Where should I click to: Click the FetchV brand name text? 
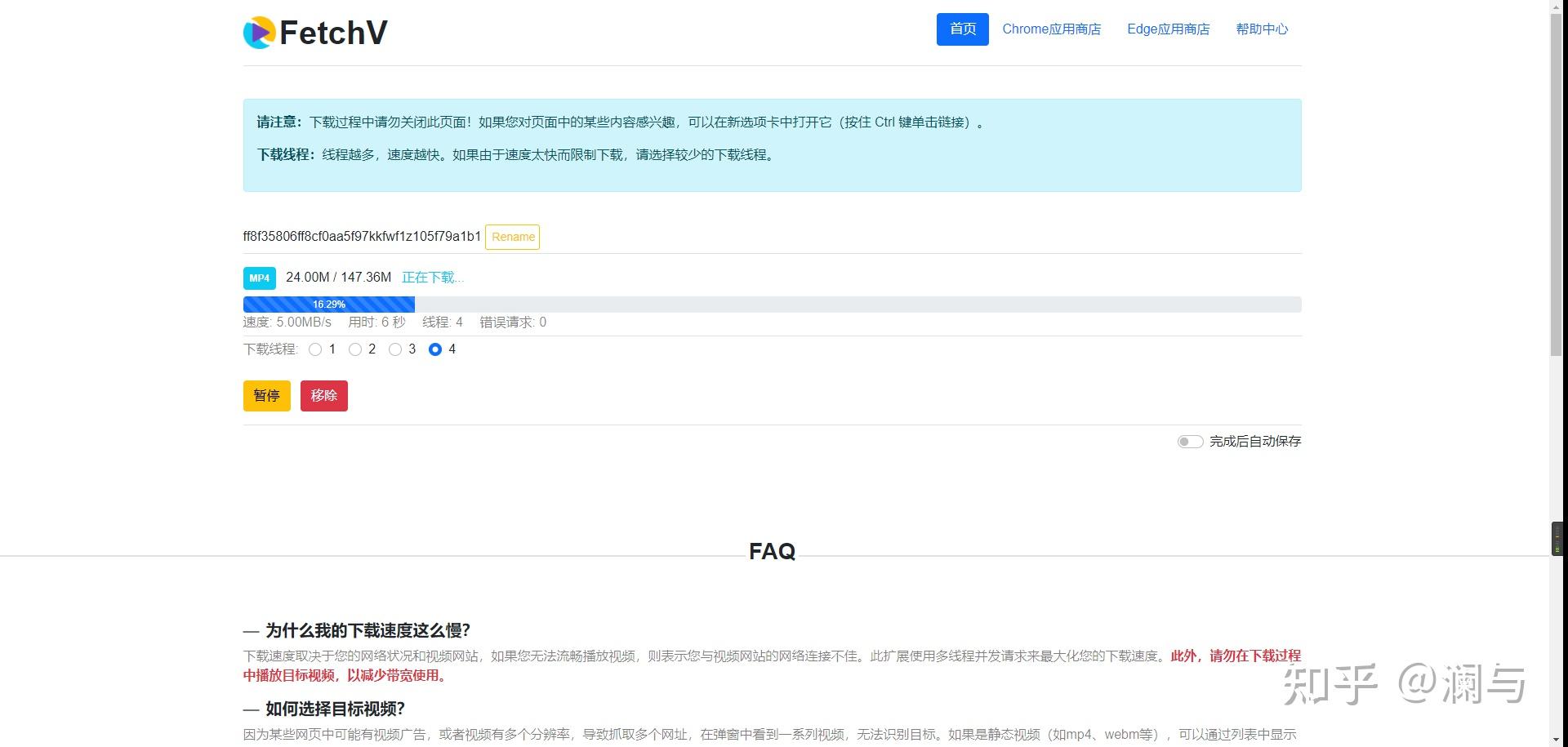[333, 33]
